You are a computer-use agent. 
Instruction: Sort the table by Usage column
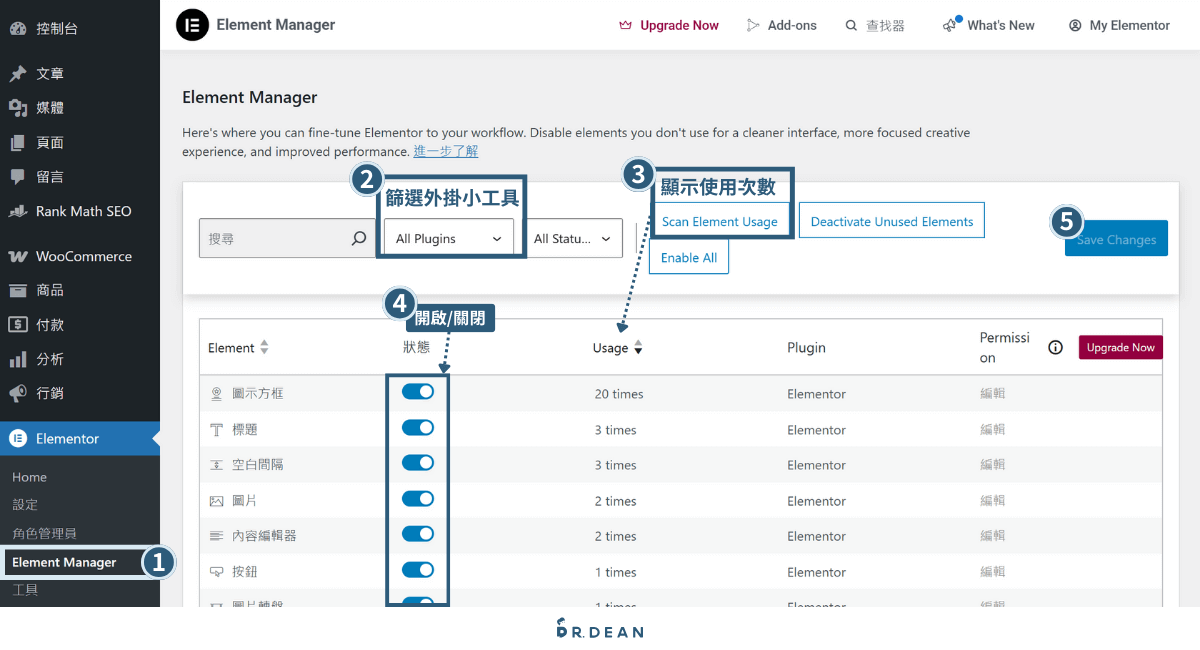click(x=617, y=347)
